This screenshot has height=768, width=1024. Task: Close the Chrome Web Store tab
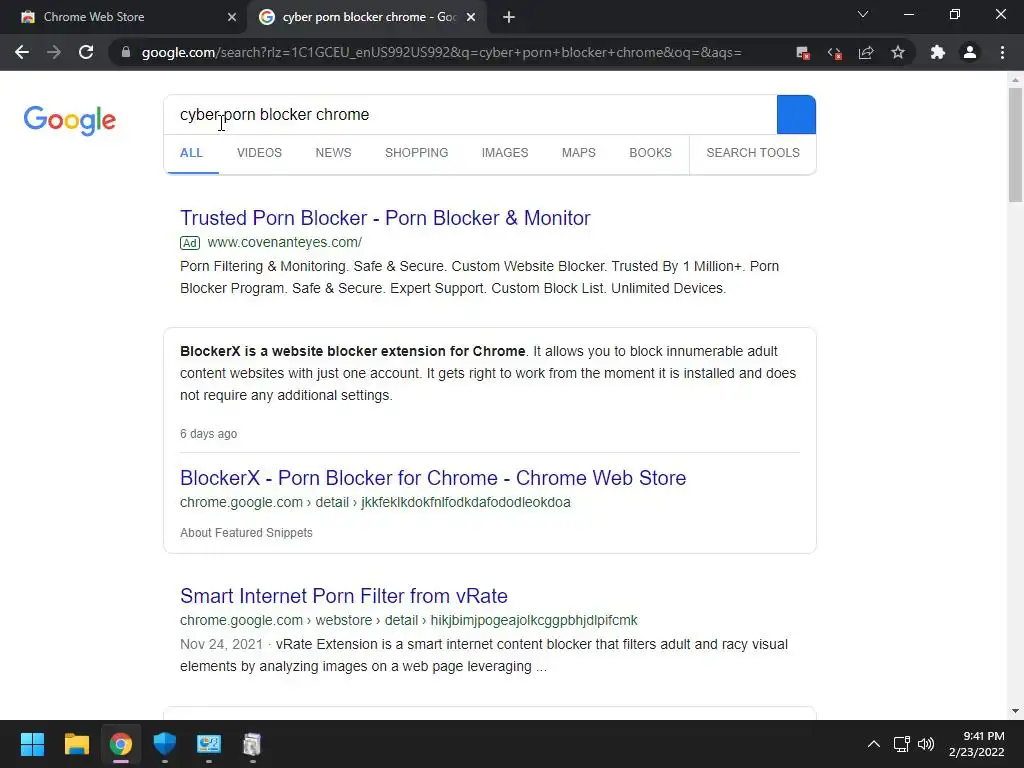point(232,17)
